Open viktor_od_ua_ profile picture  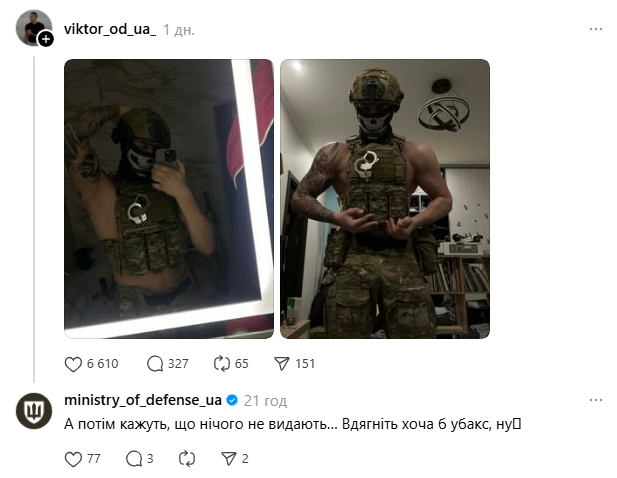33,28
